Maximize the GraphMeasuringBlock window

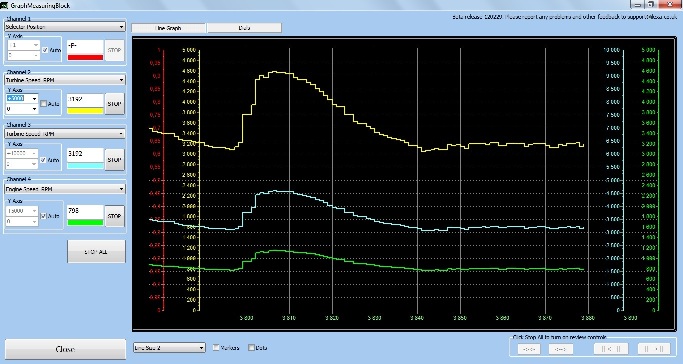click(x=650, y=4)
